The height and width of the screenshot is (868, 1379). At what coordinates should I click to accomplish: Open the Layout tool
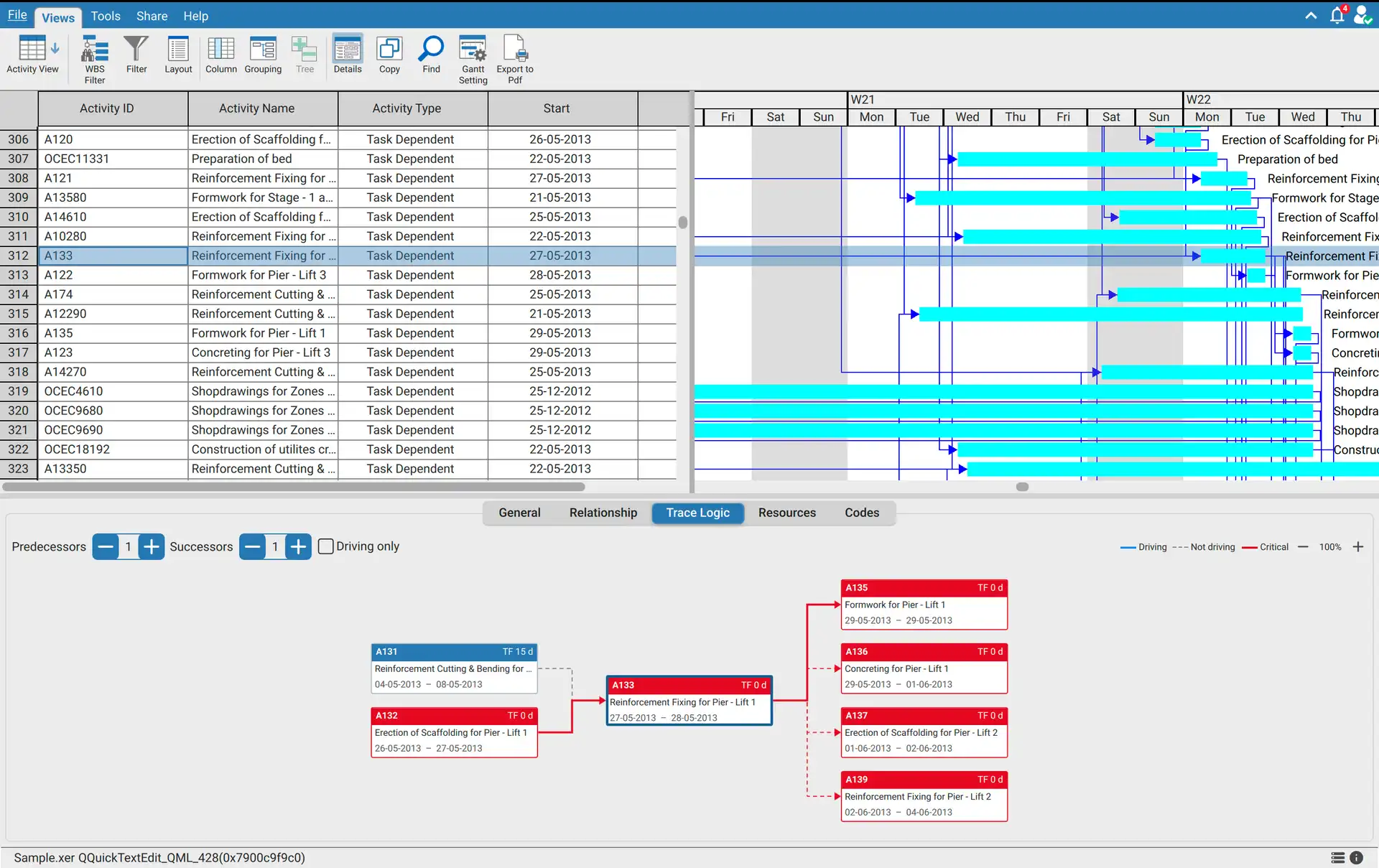[178, 55]
